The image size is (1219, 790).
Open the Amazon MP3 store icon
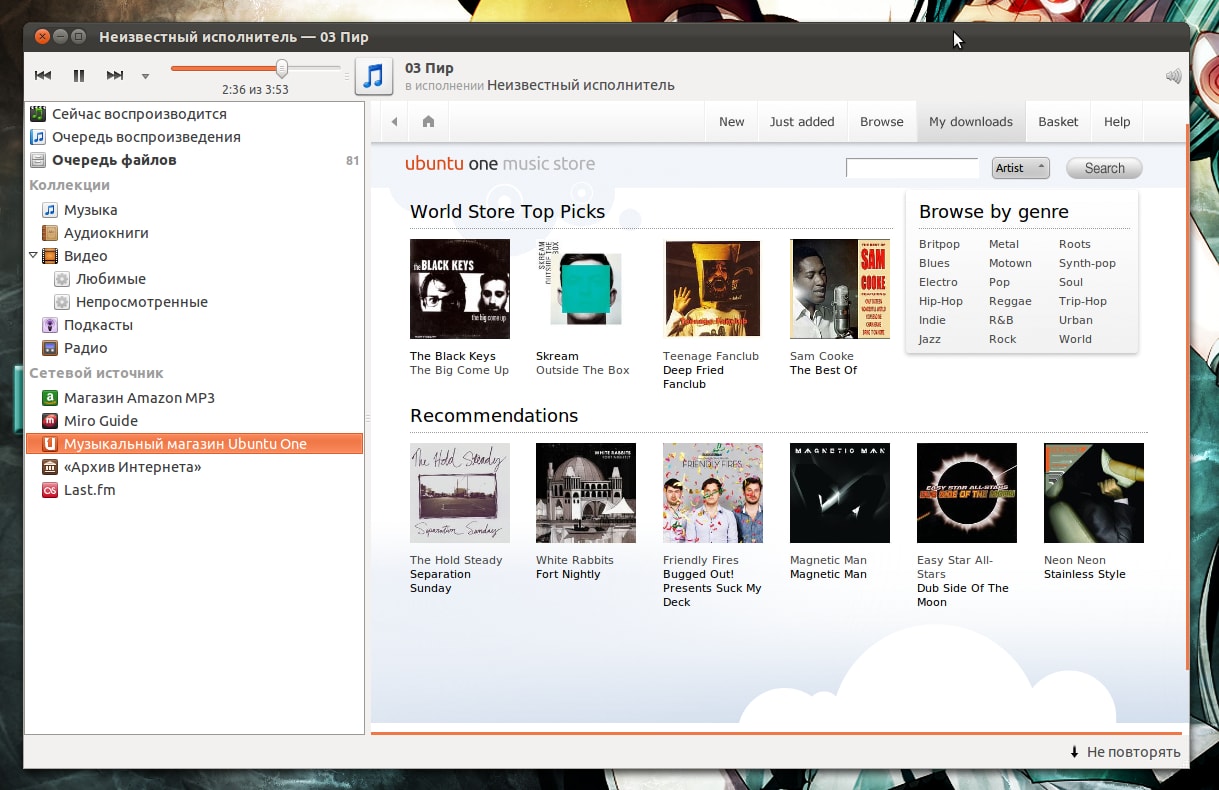[50, 398]
